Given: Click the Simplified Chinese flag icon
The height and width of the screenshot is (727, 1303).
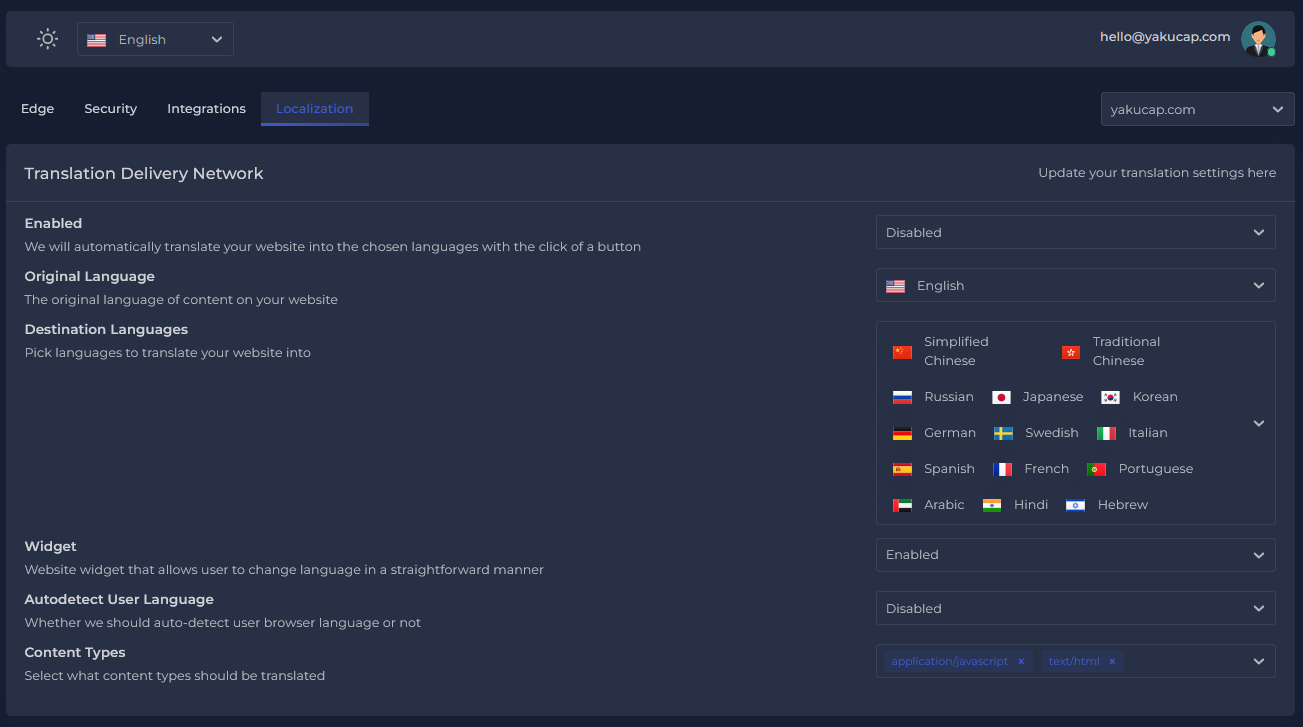Looking at the screenshot, I should tap(902, 352).
